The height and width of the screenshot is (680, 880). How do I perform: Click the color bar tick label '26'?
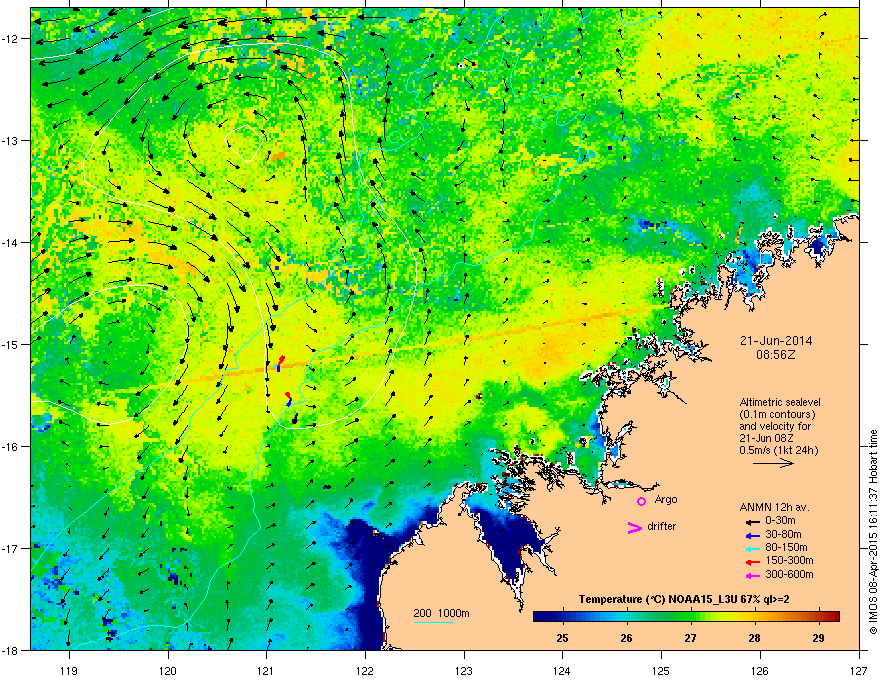click(626, 638)
